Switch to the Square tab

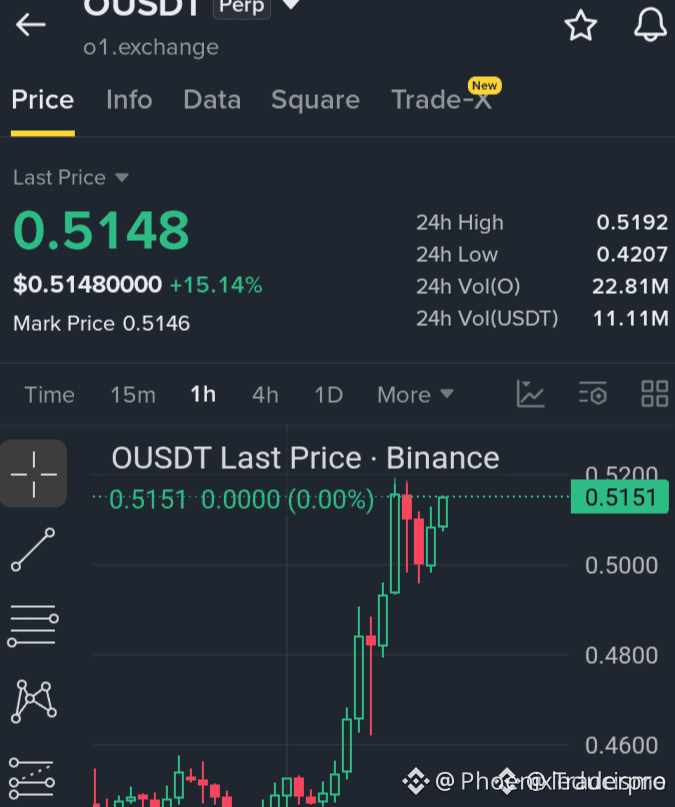[315, 99]
